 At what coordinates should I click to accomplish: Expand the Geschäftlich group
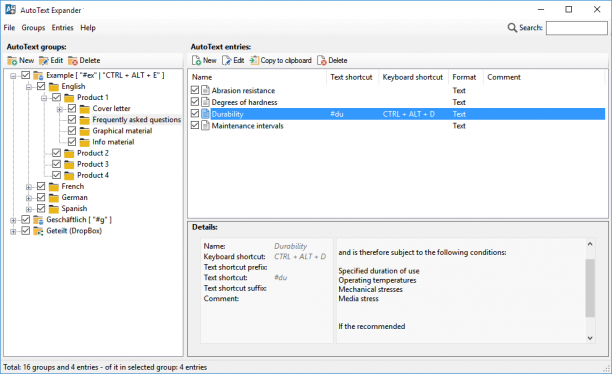coord(13,221)
